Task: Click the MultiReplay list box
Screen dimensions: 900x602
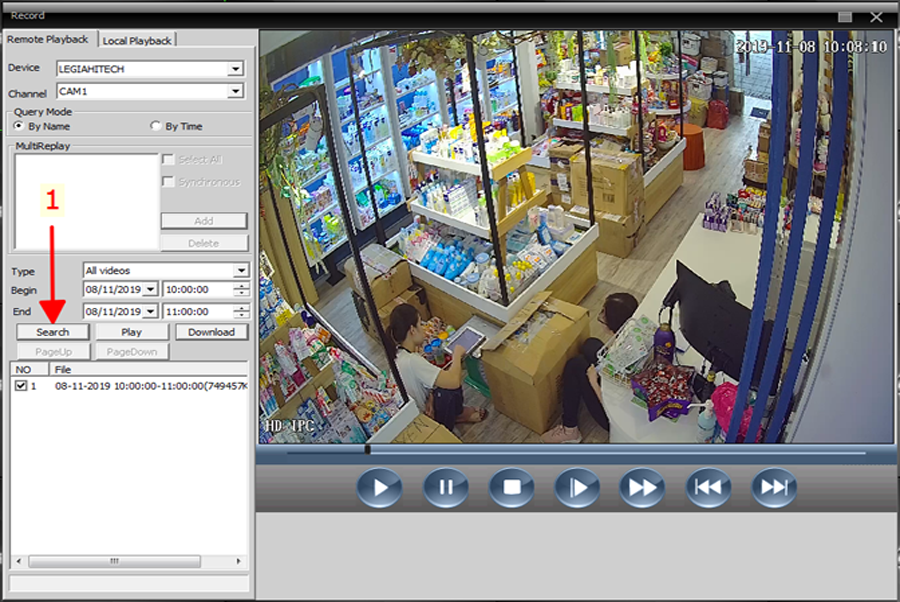Action: (86, 201)
